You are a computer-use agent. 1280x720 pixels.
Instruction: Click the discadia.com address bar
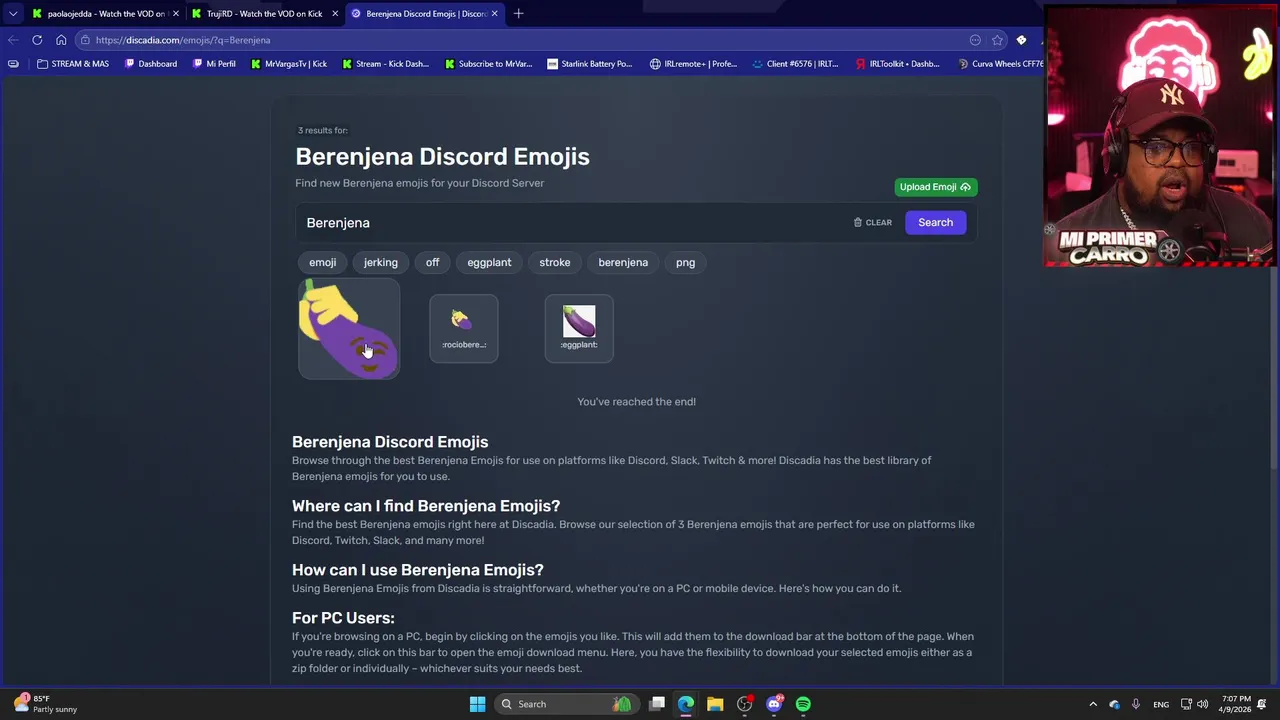click(520, 40)
